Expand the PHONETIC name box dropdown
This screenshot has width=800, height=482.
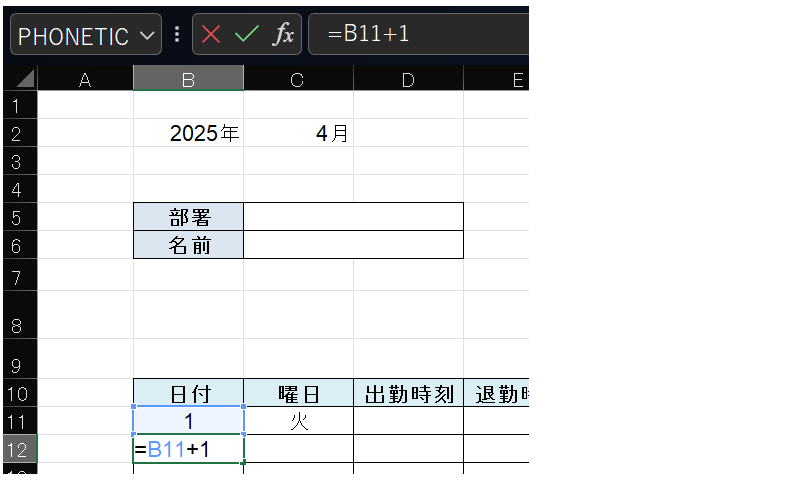pos(148,36)
